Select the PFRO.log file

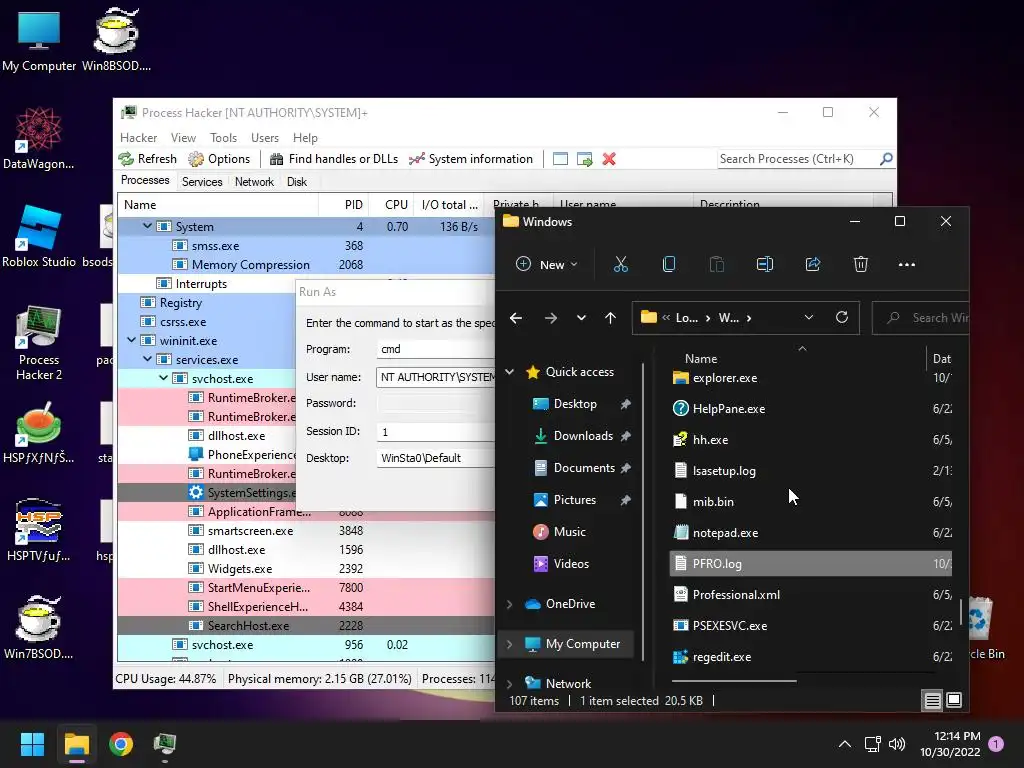tap(810, 564)
